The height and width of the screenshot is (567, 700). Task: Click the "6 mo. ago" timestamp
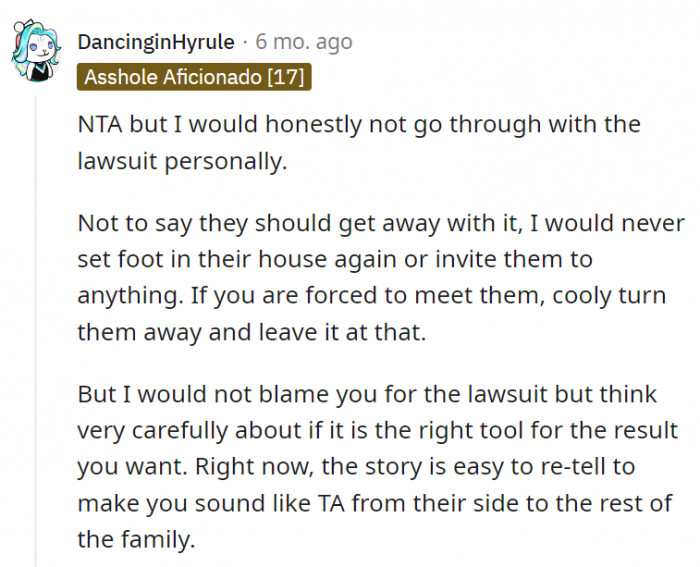(304, 42)
